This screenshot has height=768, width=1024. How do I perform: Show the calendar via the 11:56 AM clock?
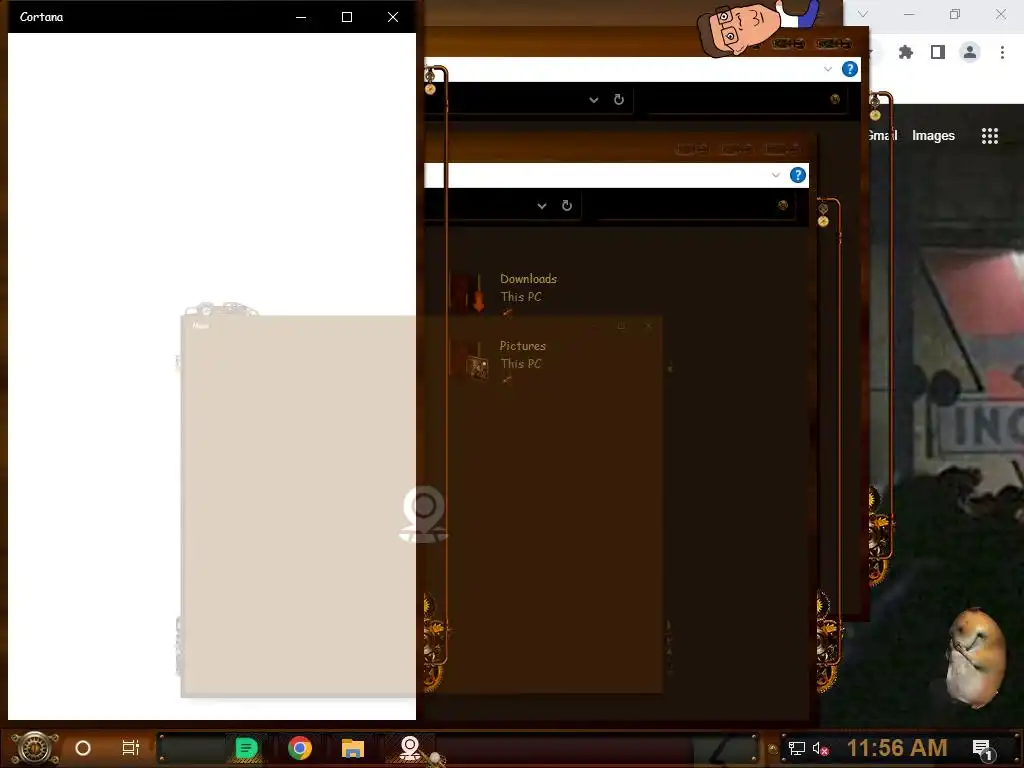click(x=897, y=748)
